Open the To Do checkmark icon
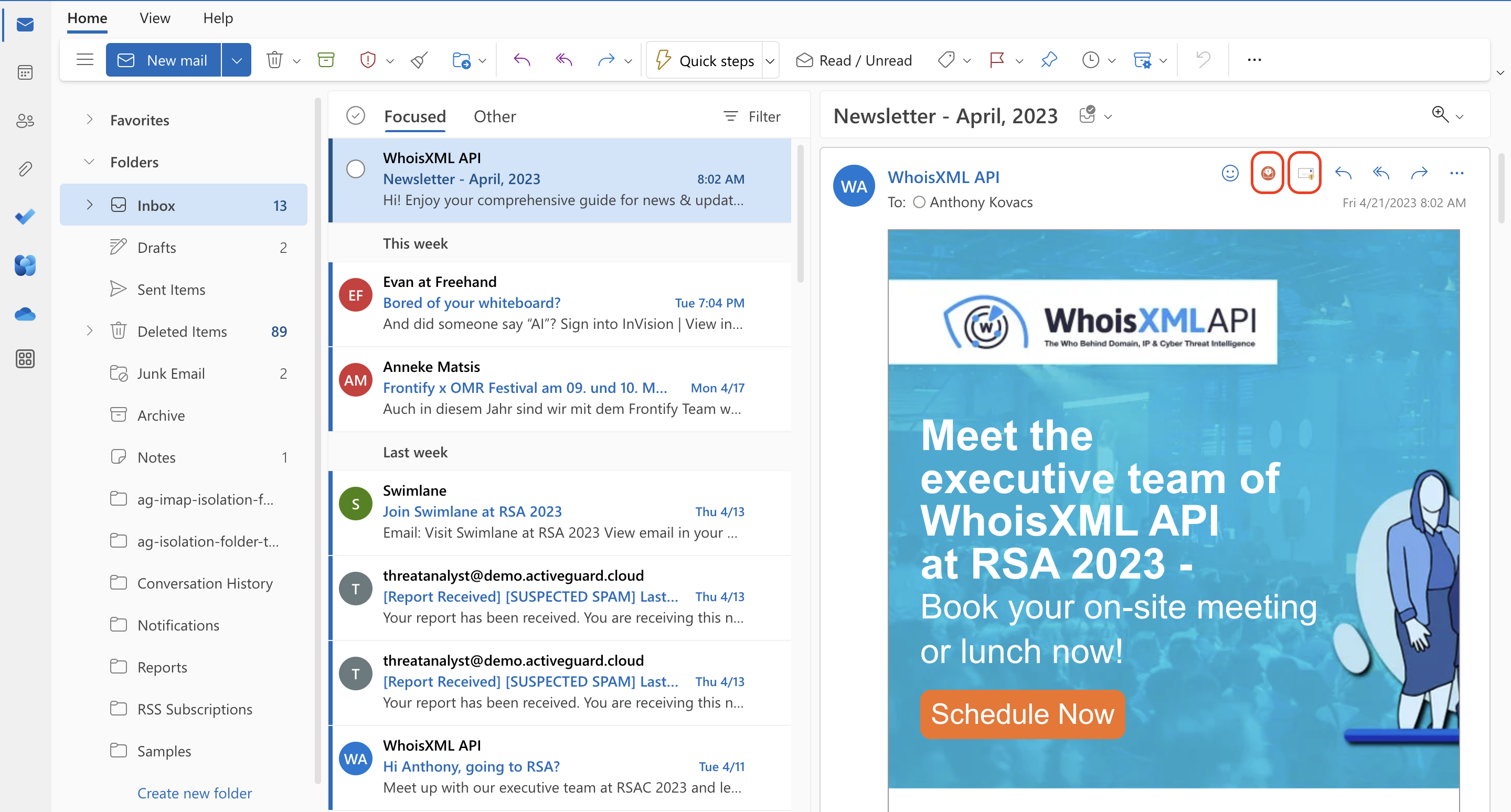Screen dimensions: 1511x812 25,217
